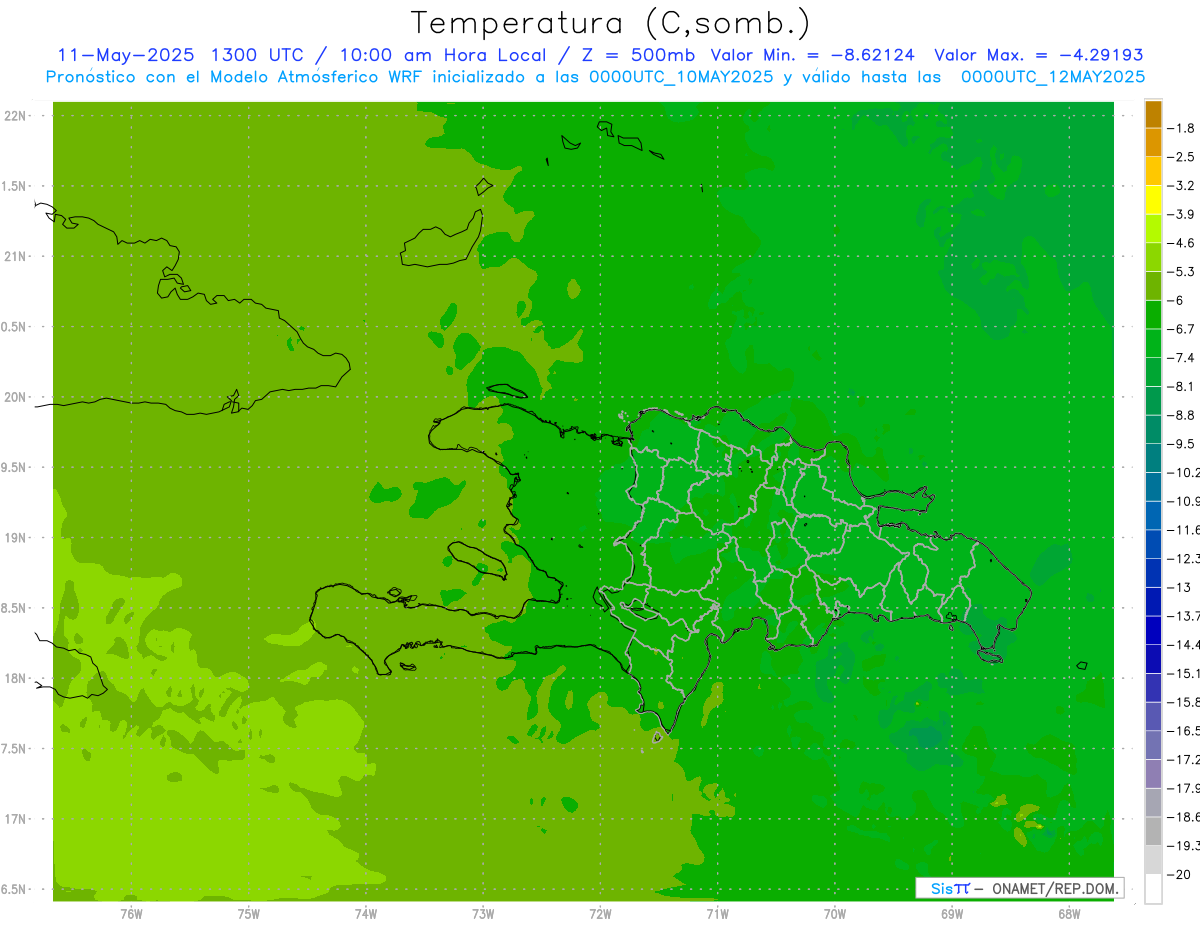Click the "-4.6" colorbar value

pyautogui.click(x=1181, y=243)
